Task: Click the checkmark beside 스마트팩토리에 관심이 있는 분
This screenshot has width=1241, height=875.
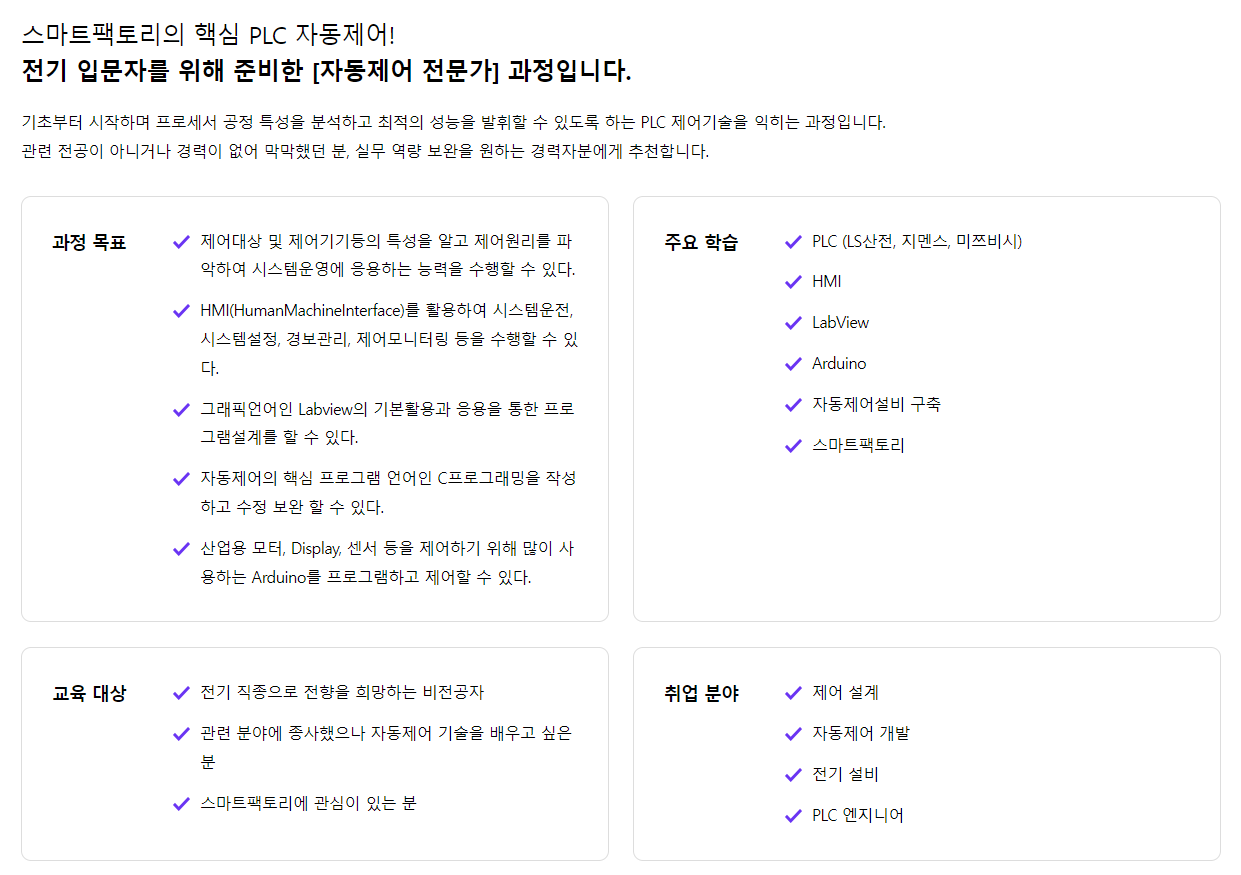Action: click(181, 803)
